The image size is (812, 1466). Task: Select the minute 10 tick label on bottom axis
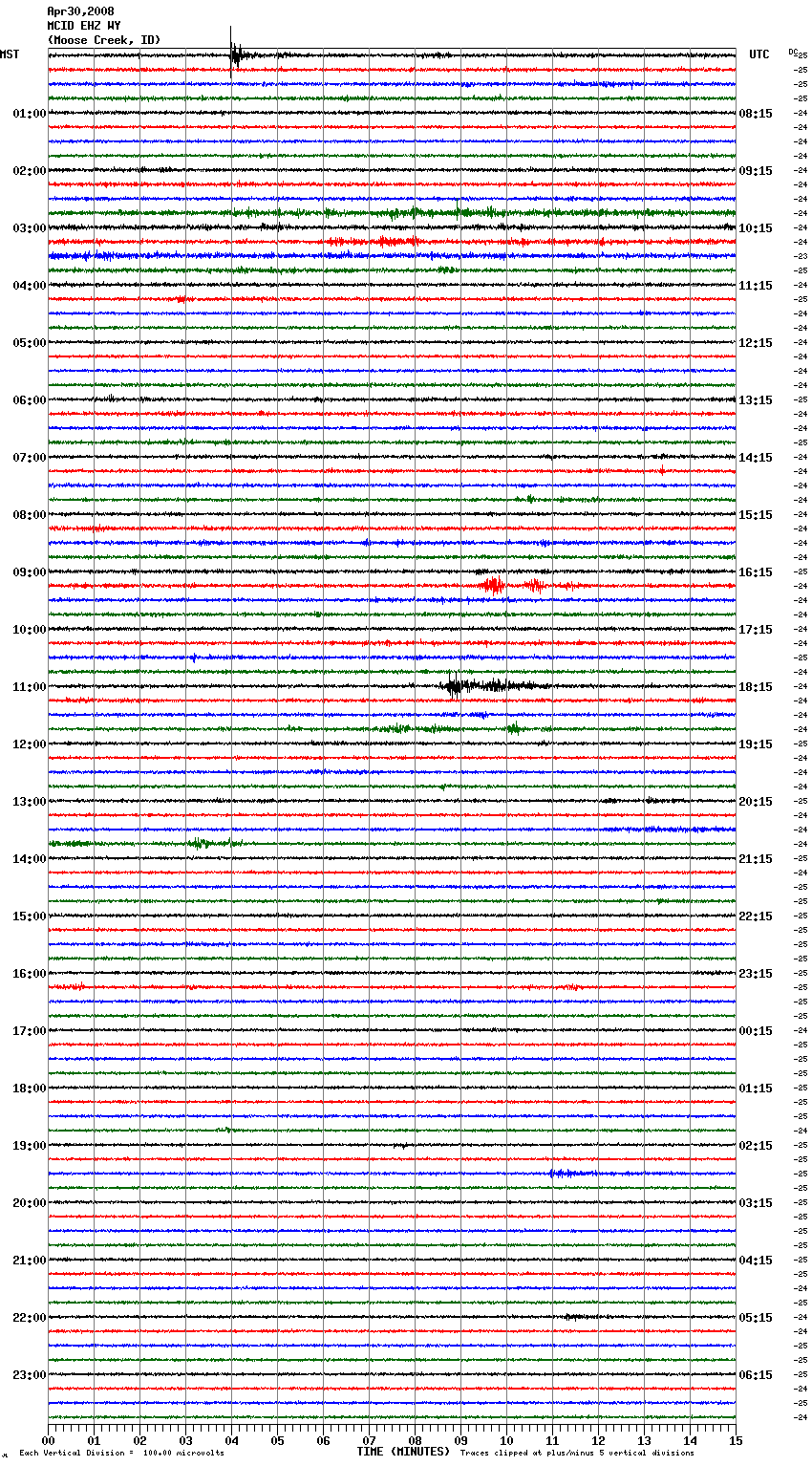[x=506, y=1440]
